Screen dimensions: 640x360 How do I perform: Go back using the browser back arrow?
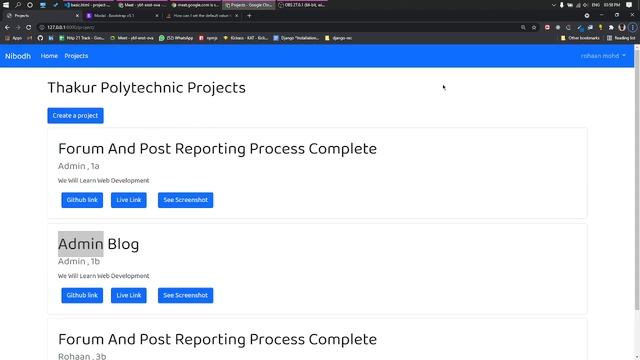pos(7,27)
